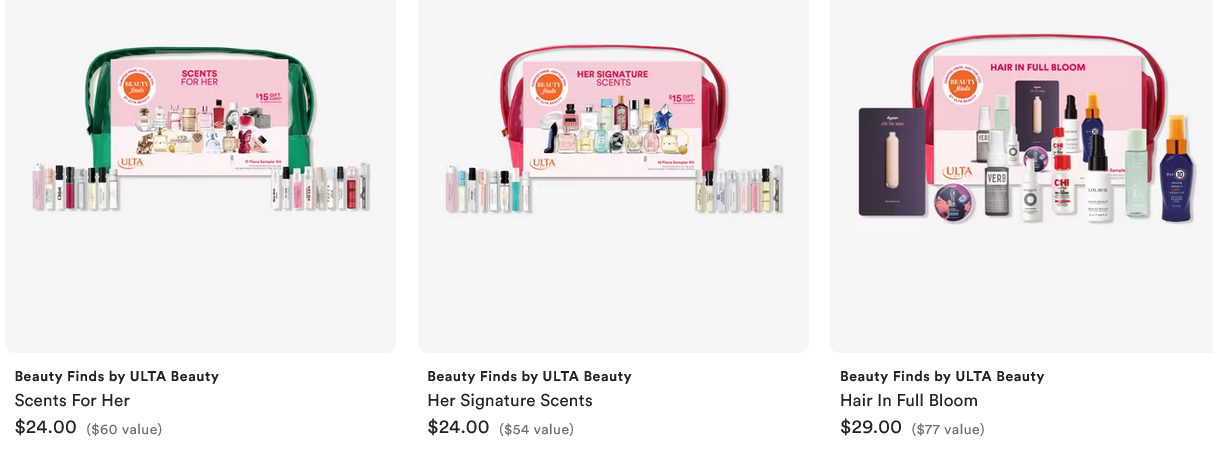1213x466 pixels.
Task: Click the ($77 value) text
Action: (x=948, y=429)
